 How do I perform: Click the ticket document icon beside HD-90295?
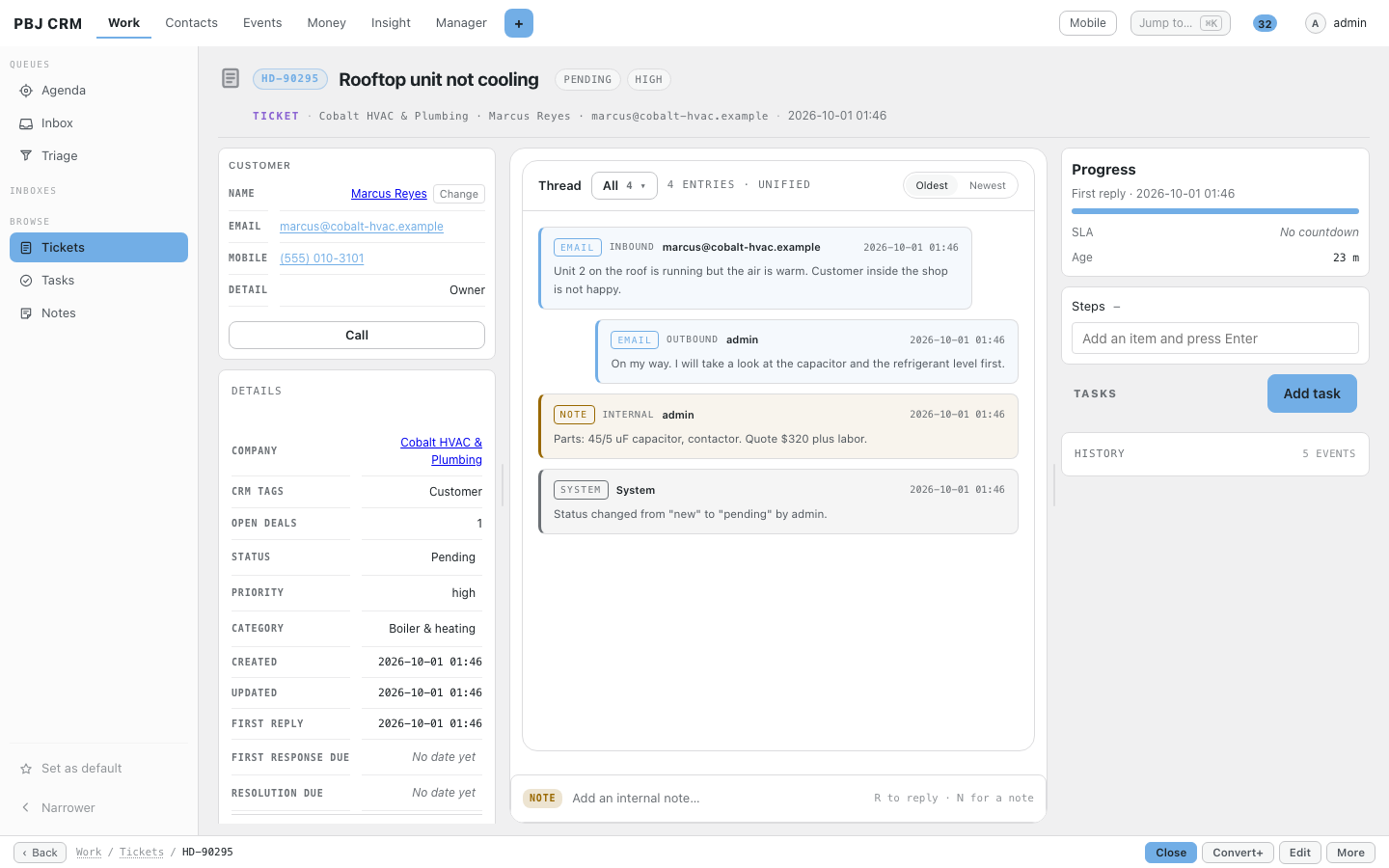point(231,78)
